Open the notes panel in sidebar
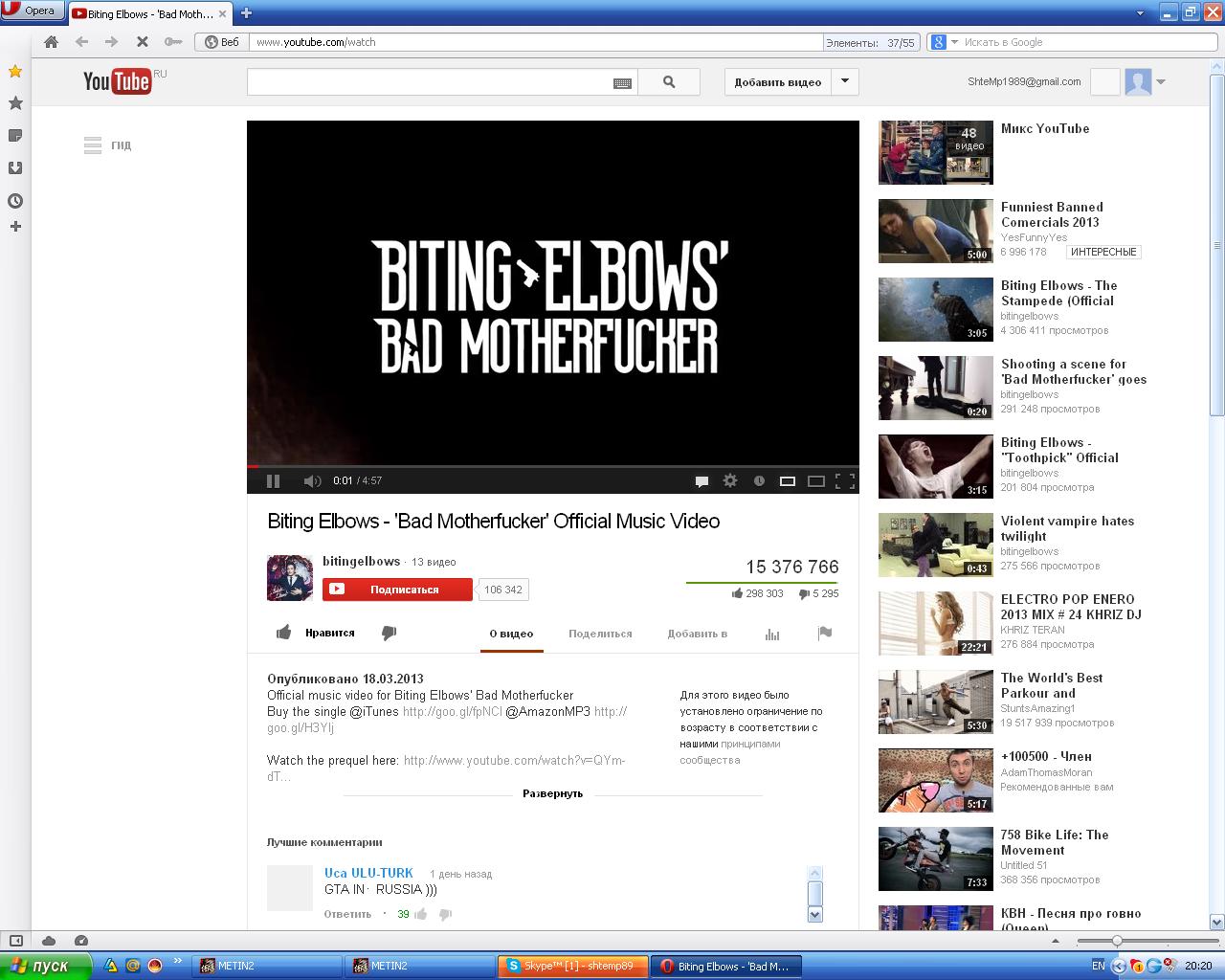 15,136
